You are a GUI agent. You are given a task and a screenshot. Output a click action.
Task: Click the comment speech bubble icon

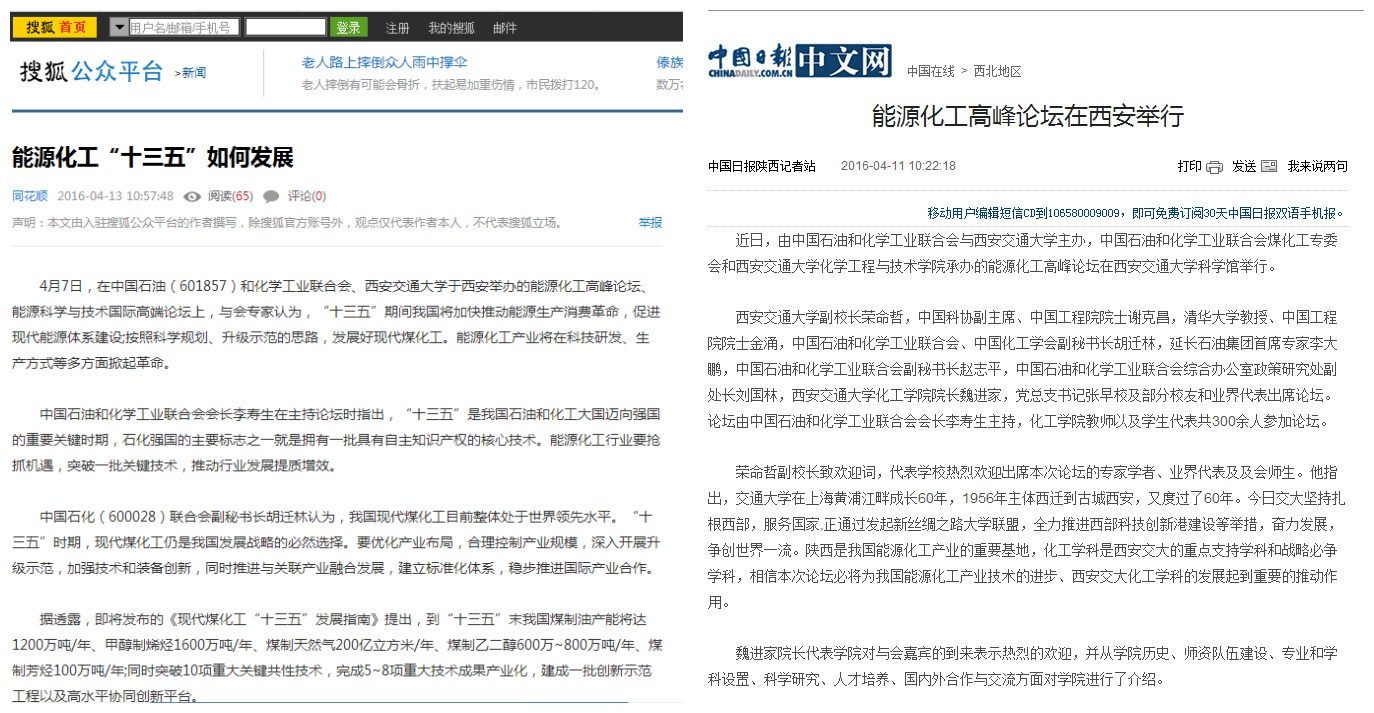[271, 196]
